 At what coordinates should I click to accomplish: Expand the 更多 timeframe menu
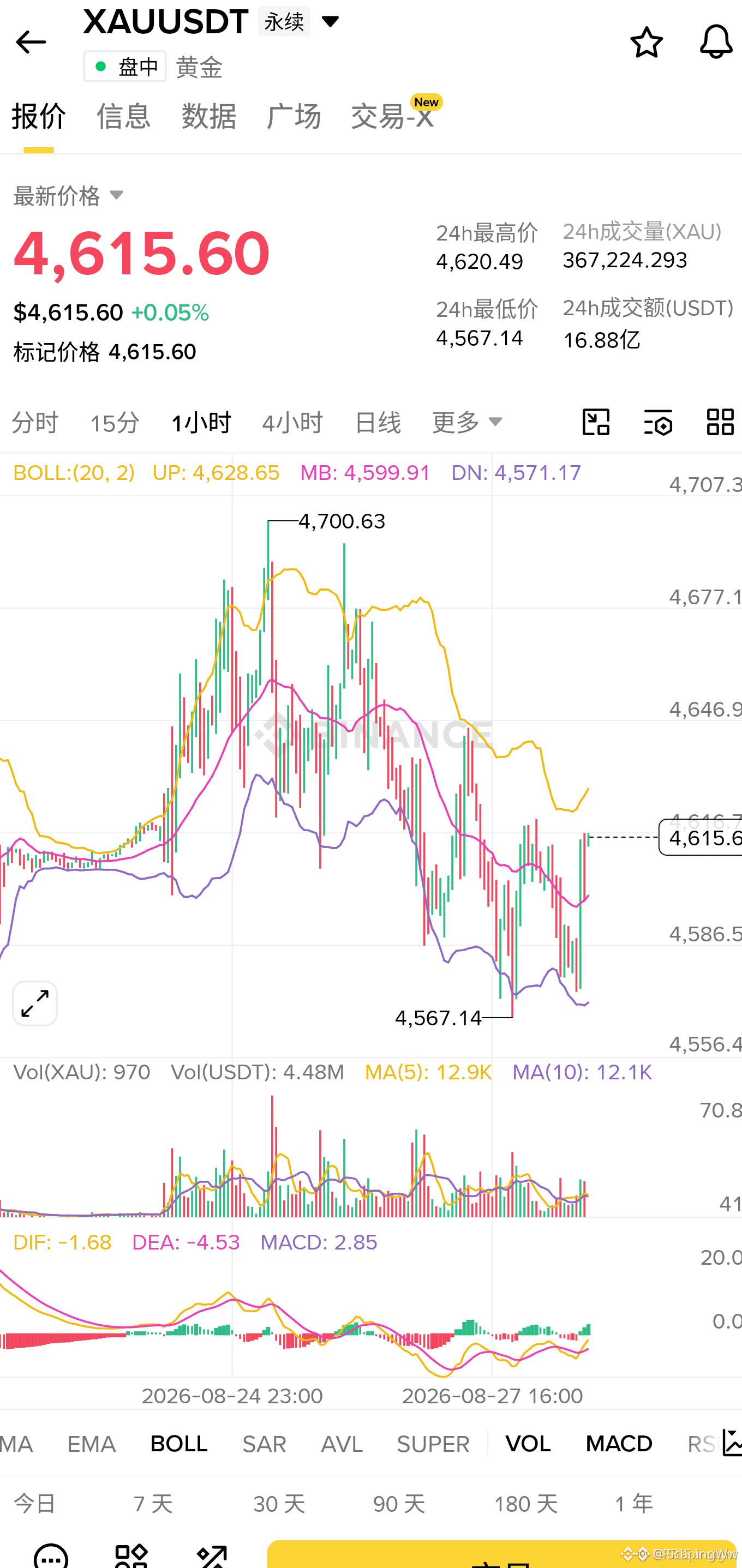467,422
